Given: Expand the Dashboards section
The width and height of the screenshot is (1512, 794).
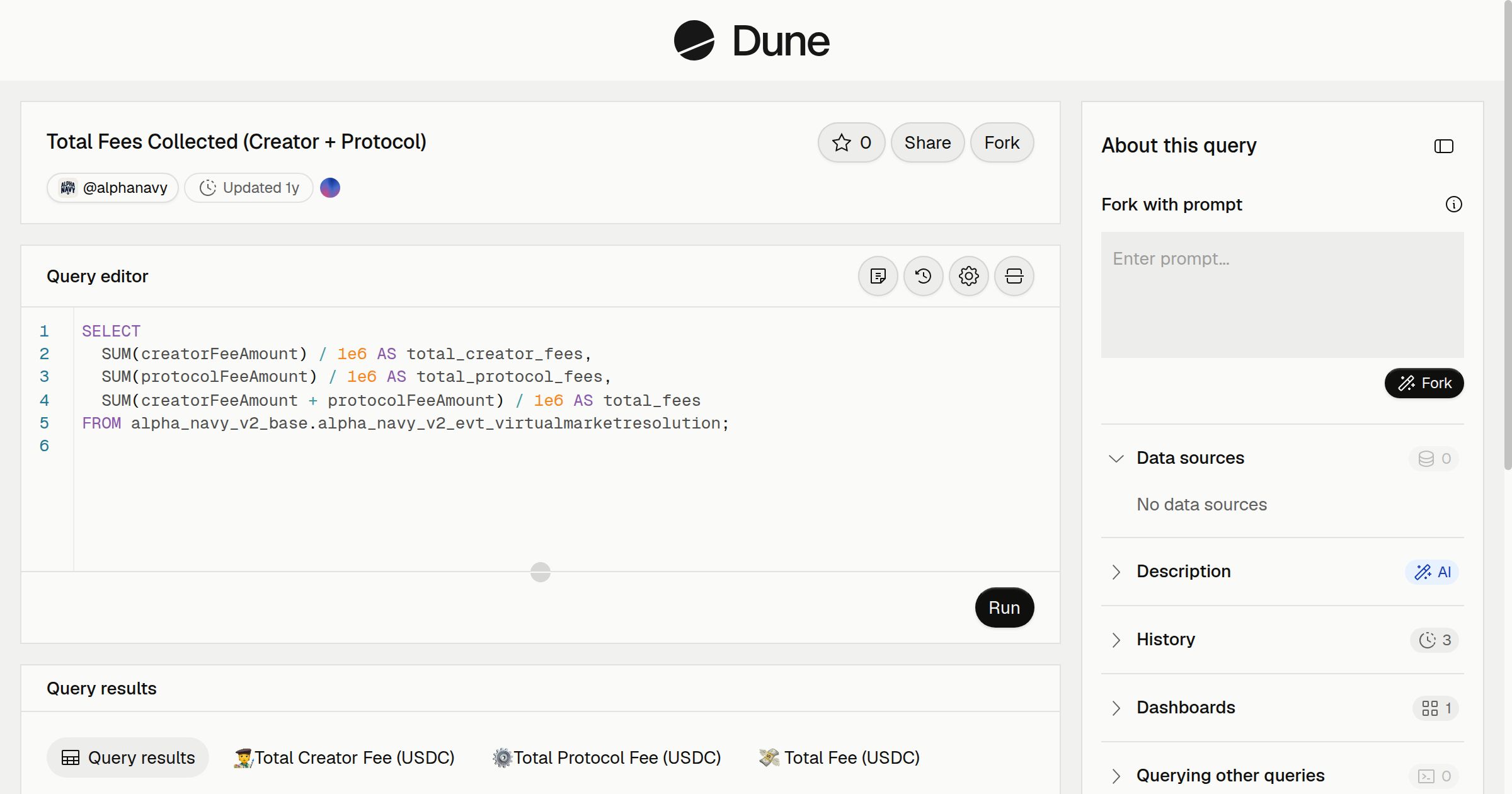Looking at the screenshot, I should [1116, 708].
